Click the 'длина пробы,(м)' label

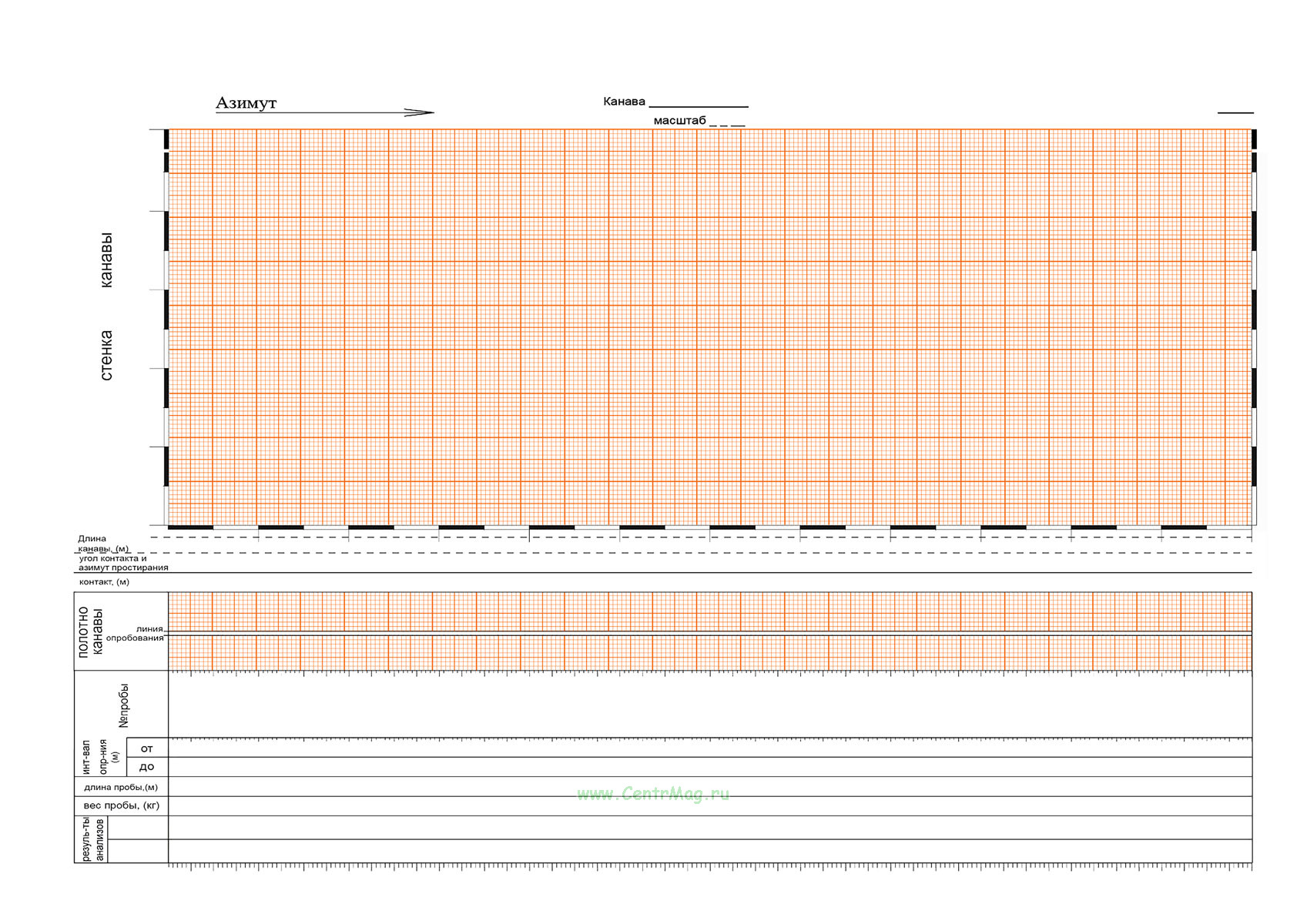click(x=121, y=787)
